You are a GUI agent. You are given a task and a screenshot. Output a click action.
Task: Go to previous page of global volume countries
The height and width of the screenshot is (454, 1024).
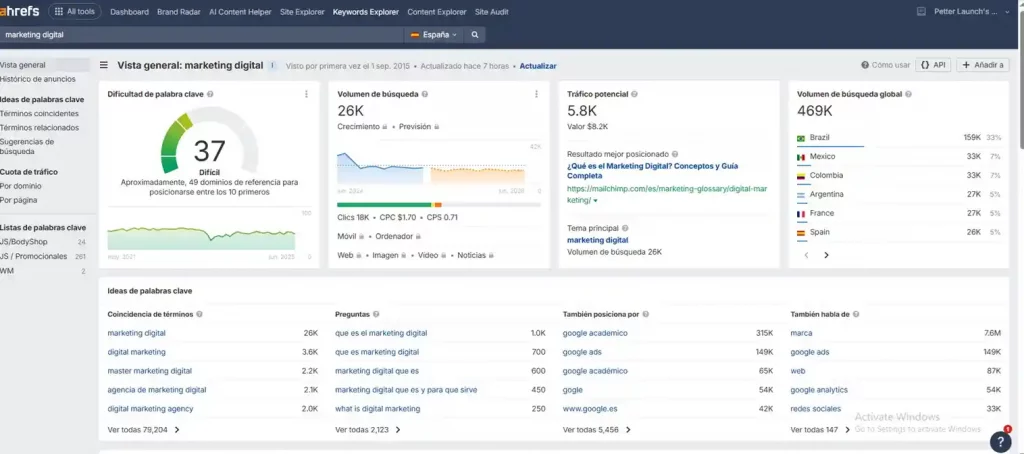[x=807, y=255]
